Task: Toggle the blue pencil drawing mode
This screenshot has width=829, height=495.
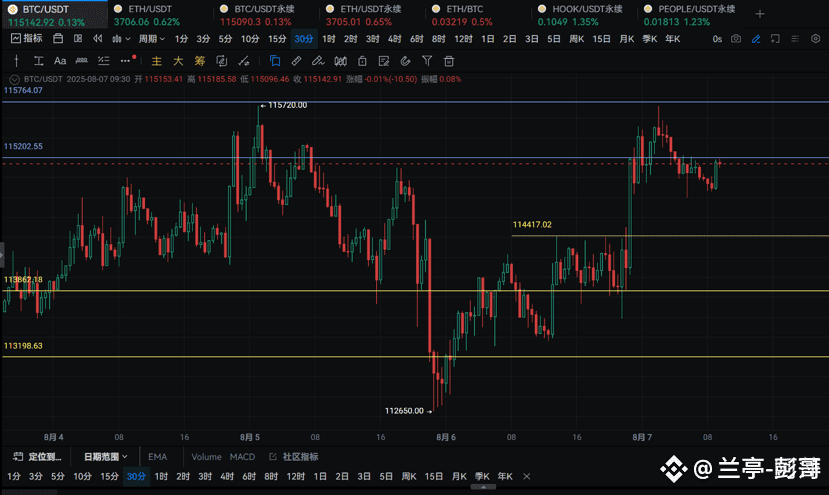Action: [x=756, y=39]
